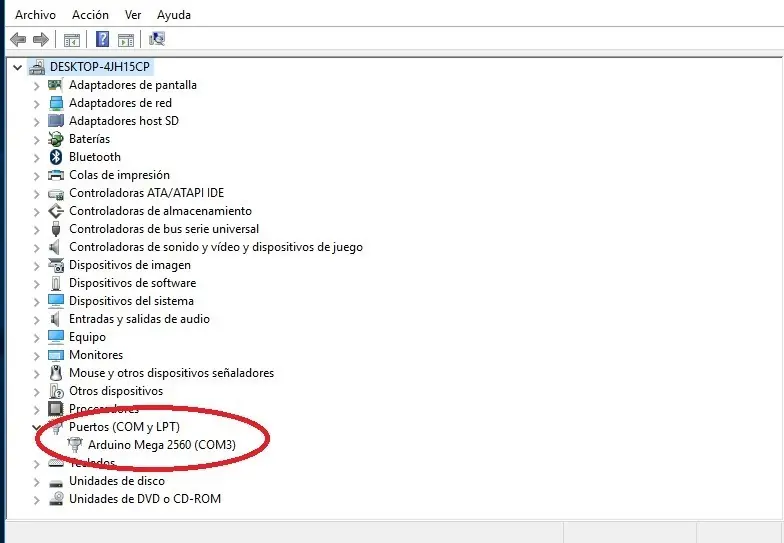
Task: Scan for hardware changes icon
Action: point(156,38)
